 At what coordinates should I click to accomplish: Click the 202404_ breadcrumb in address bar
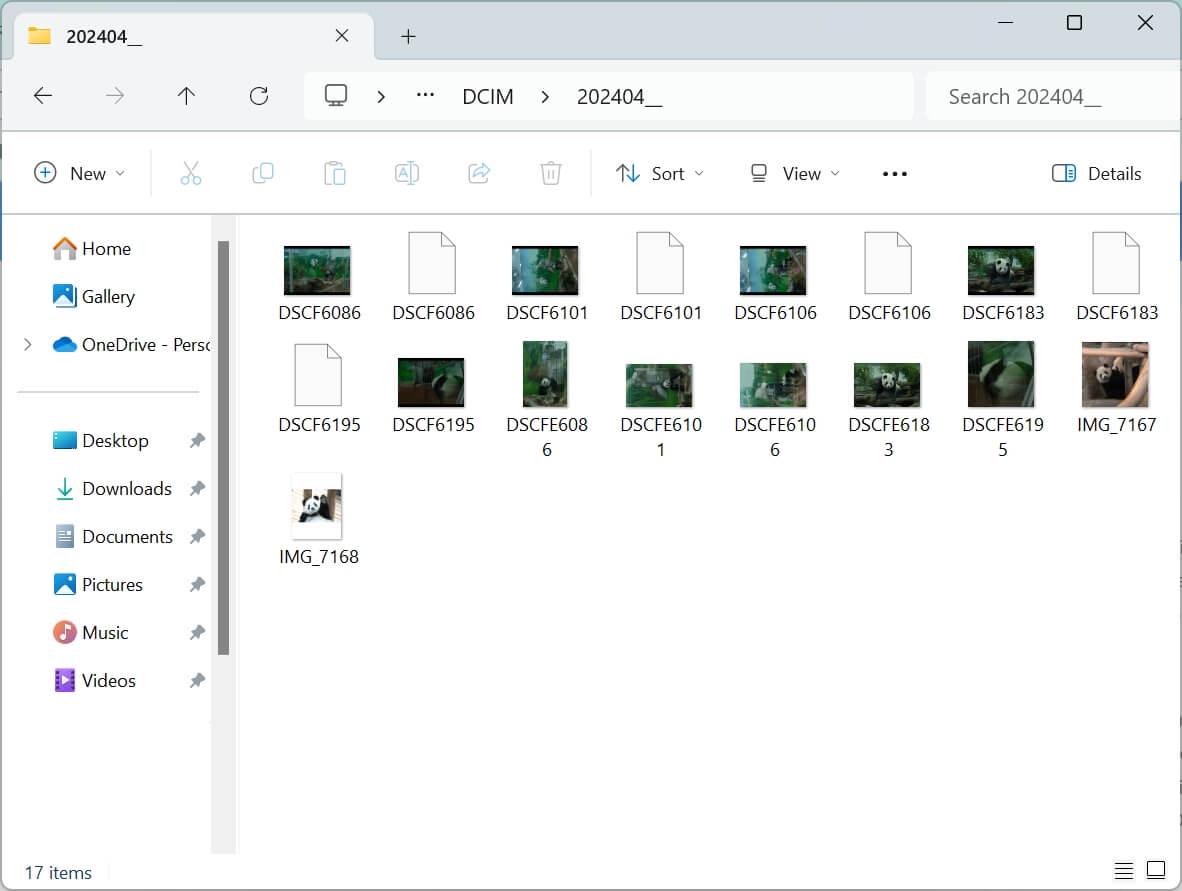[x=620, y=96]
